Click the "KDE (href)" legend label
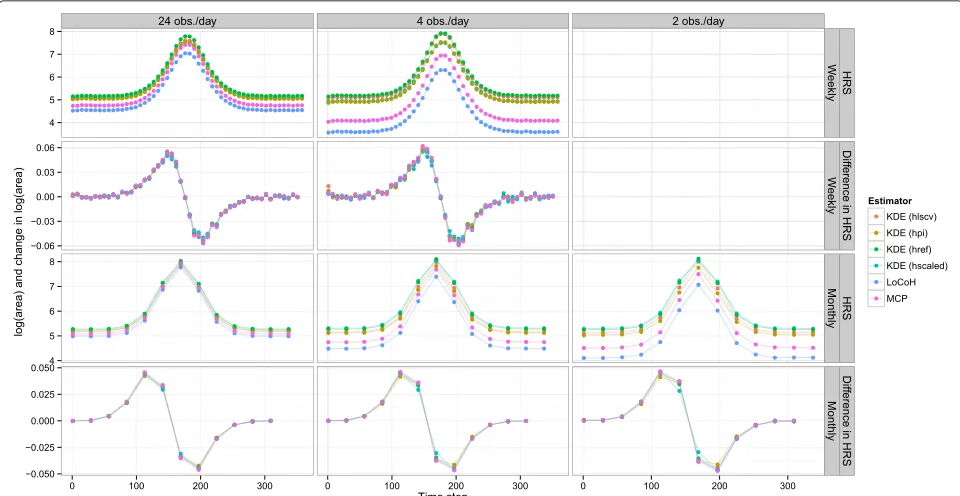The width and height of the screenshot is (960, 496). coord(909,249)
